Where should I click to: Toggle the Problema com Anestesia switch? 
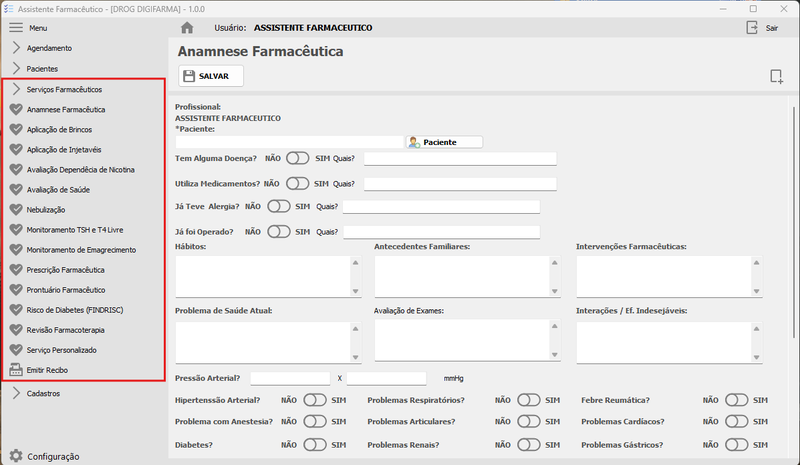click(315, 422)
